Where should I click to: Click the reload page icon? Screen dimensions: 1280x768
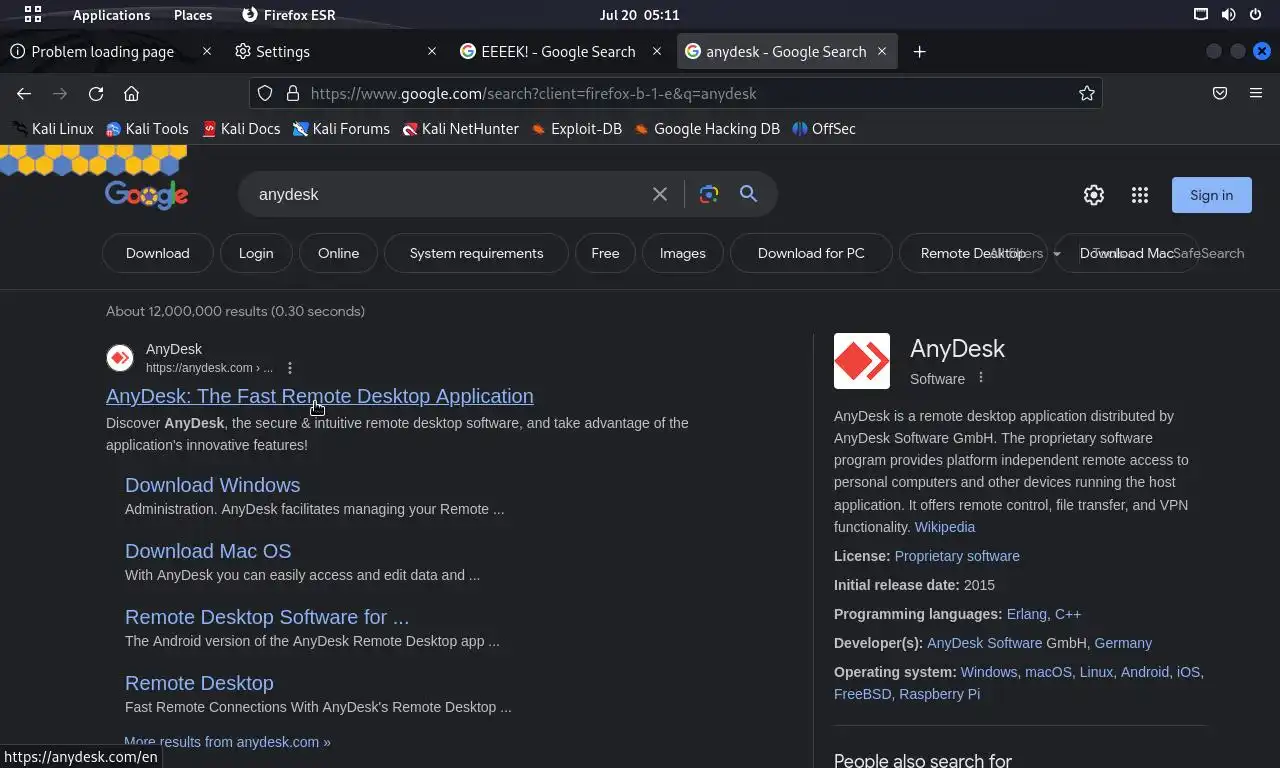96,93
